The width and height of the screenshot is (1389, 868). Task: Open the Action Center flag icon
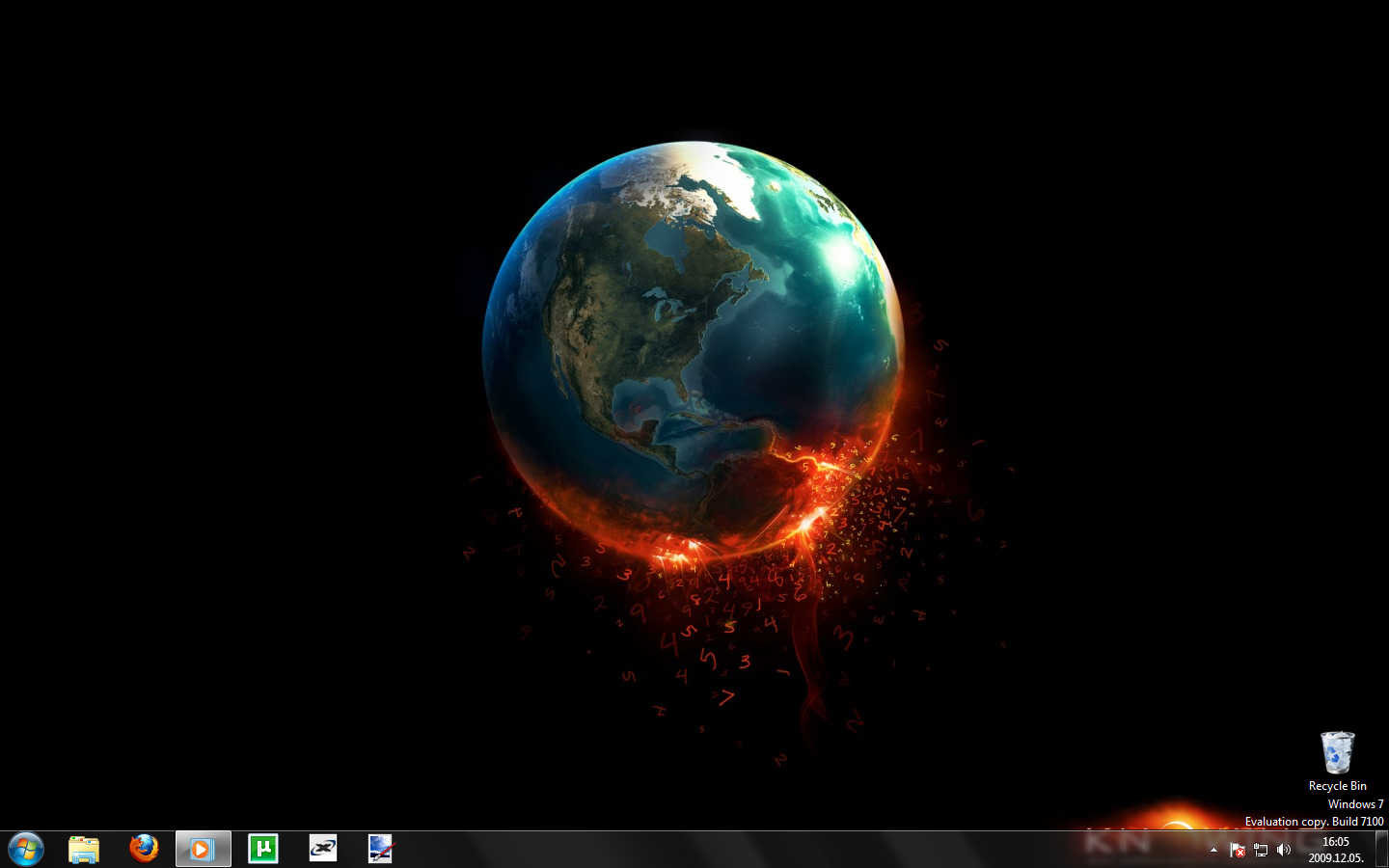click(1237, 850)
